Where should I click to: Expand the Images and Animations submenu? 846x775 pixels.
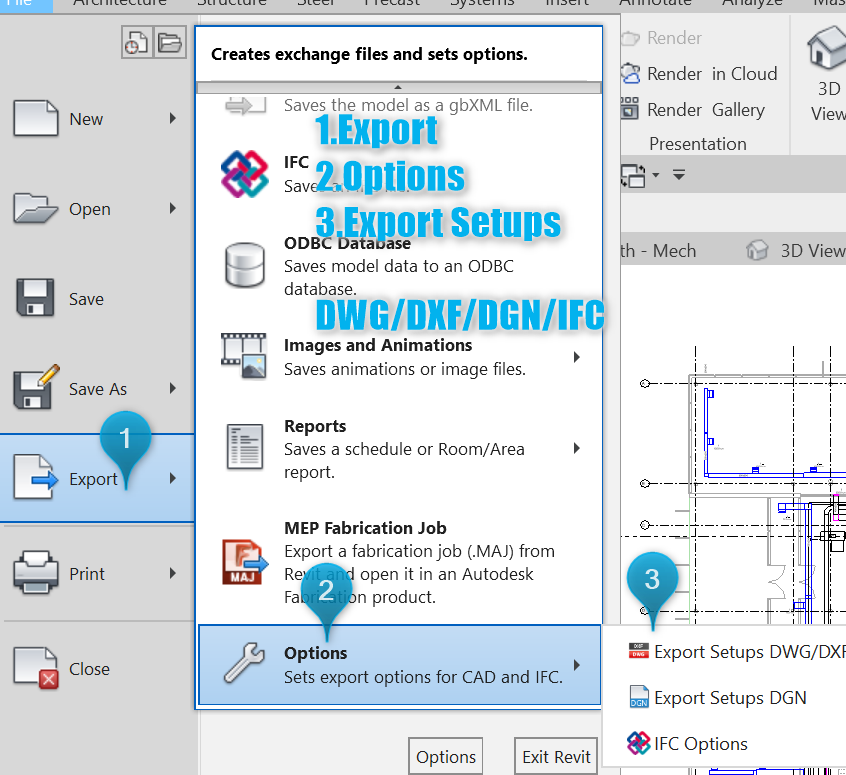[x=577, y=357]
